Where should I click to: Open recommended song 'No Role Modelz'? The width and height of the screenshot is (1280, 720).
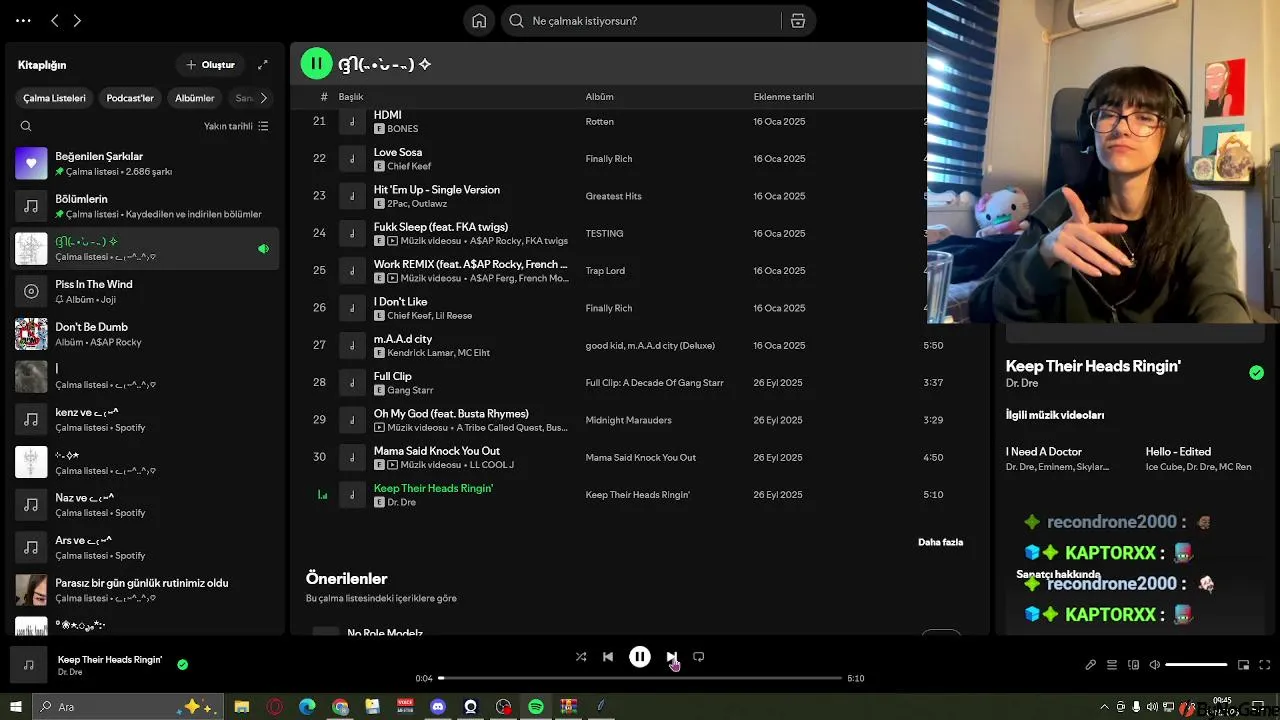[x=385, y=633]
